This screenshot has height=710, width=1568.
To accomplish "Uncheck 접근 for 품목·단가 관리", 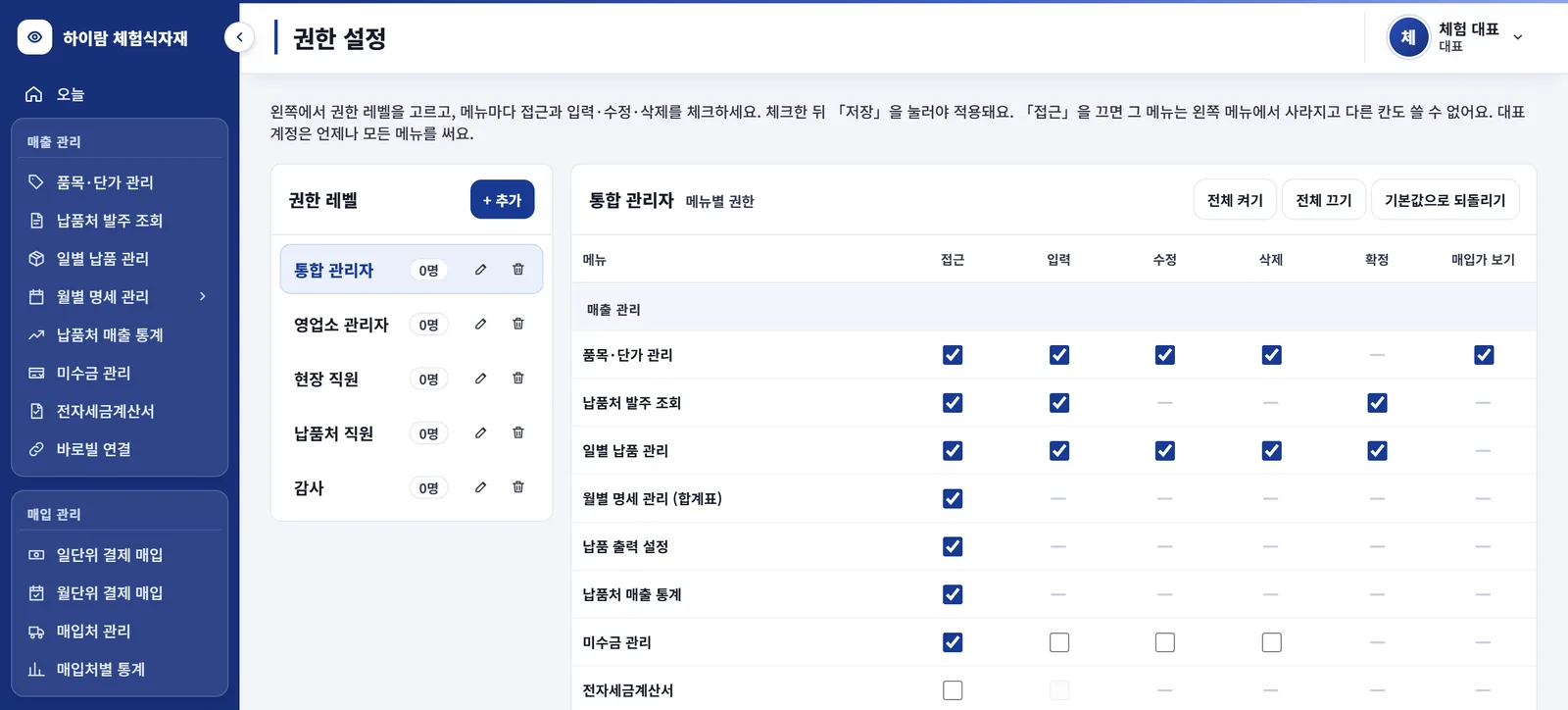I will tap(953, 355).
